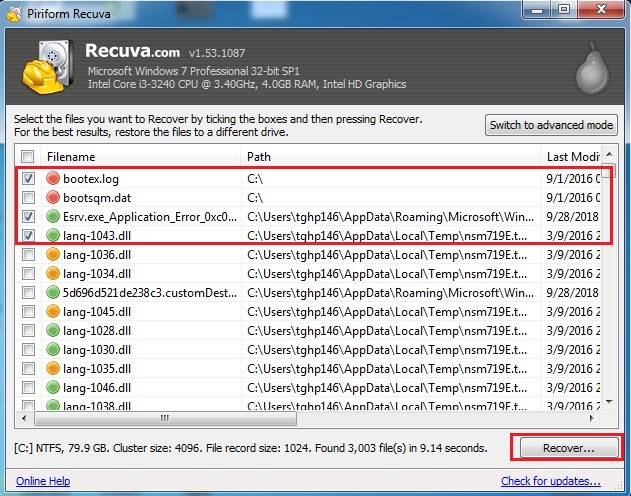Check the lang-1046.dll checkbox
The image size is (631, 496).
28,388
